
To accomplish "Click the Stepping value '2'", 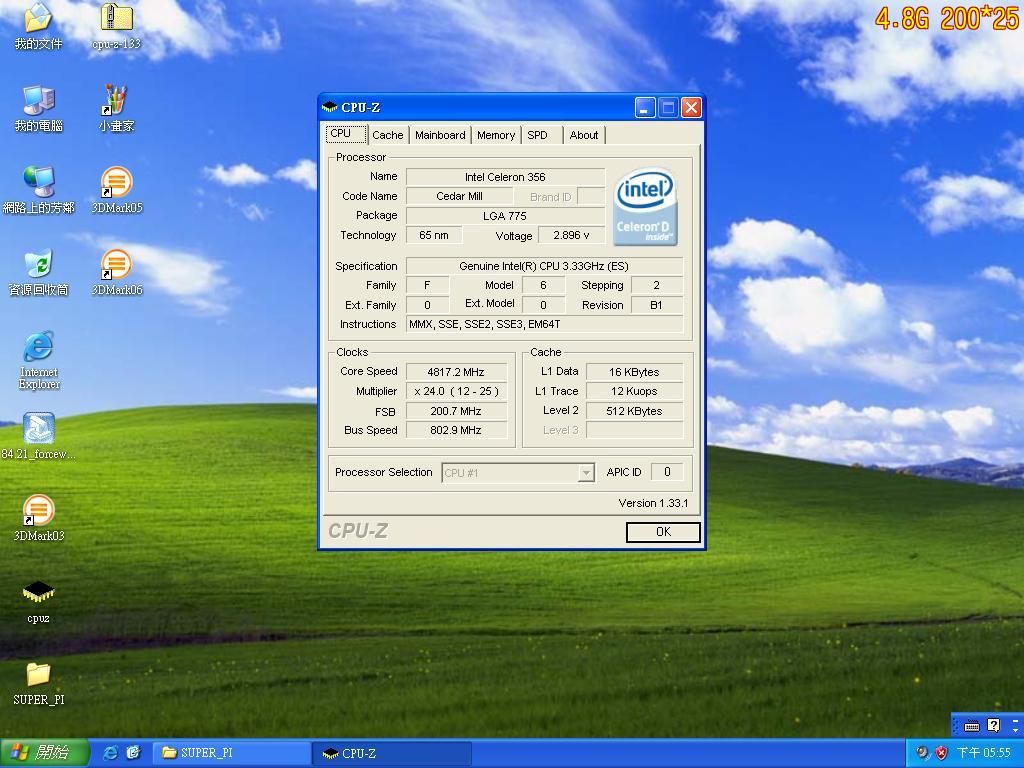I will coord(657,285).
